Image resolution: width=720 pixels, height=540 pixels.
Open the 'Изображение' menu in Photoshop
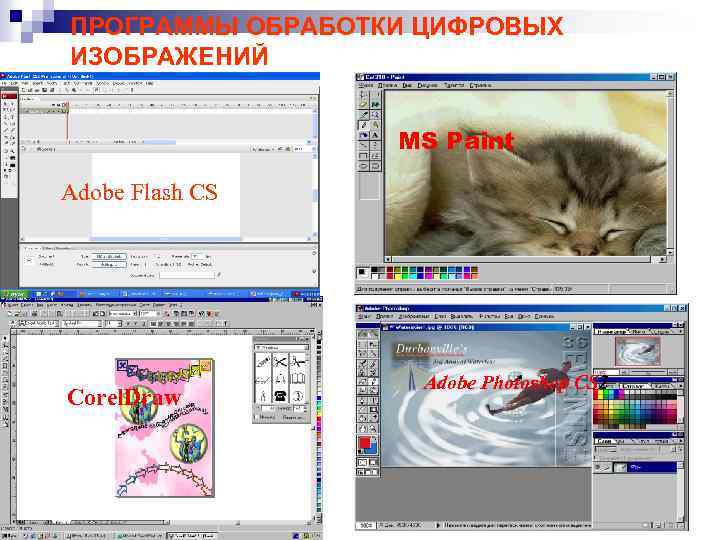click(413, 316)
